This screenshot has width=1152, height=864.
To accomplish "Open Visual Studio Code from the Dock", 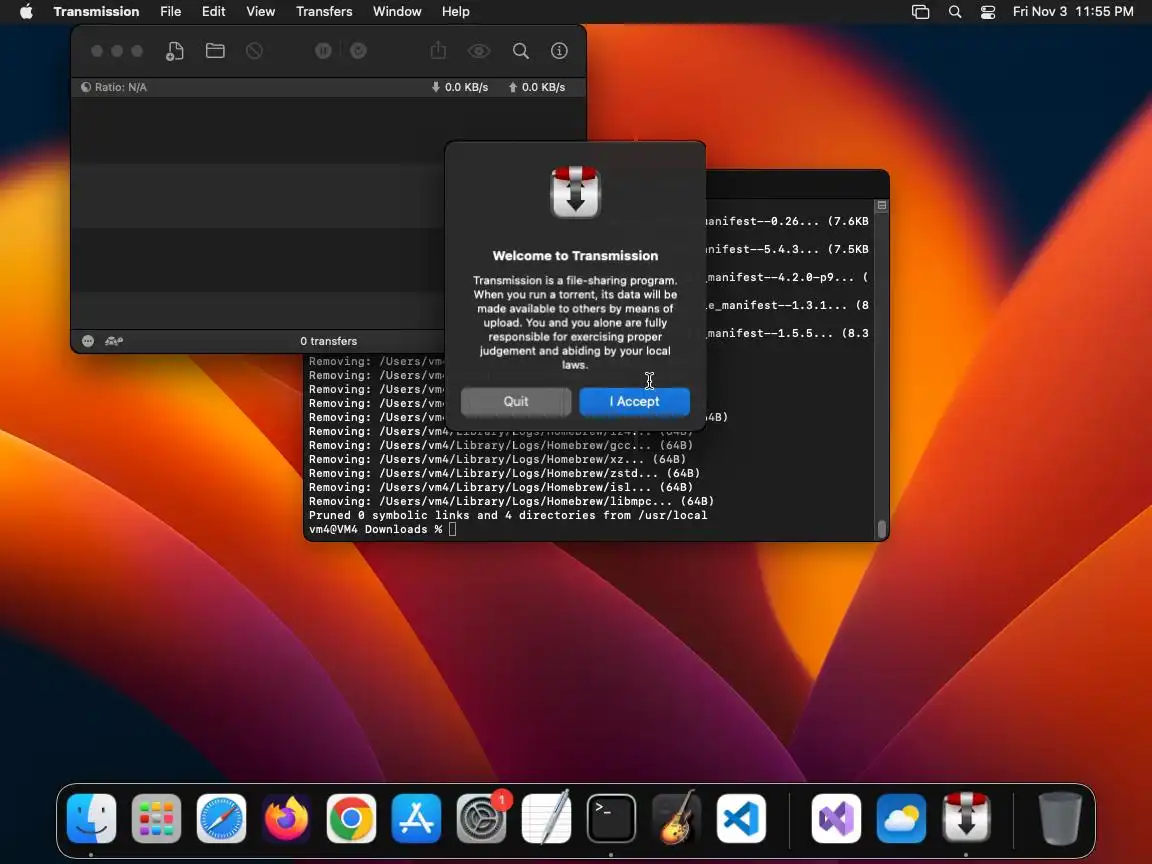I will (741, 818).
